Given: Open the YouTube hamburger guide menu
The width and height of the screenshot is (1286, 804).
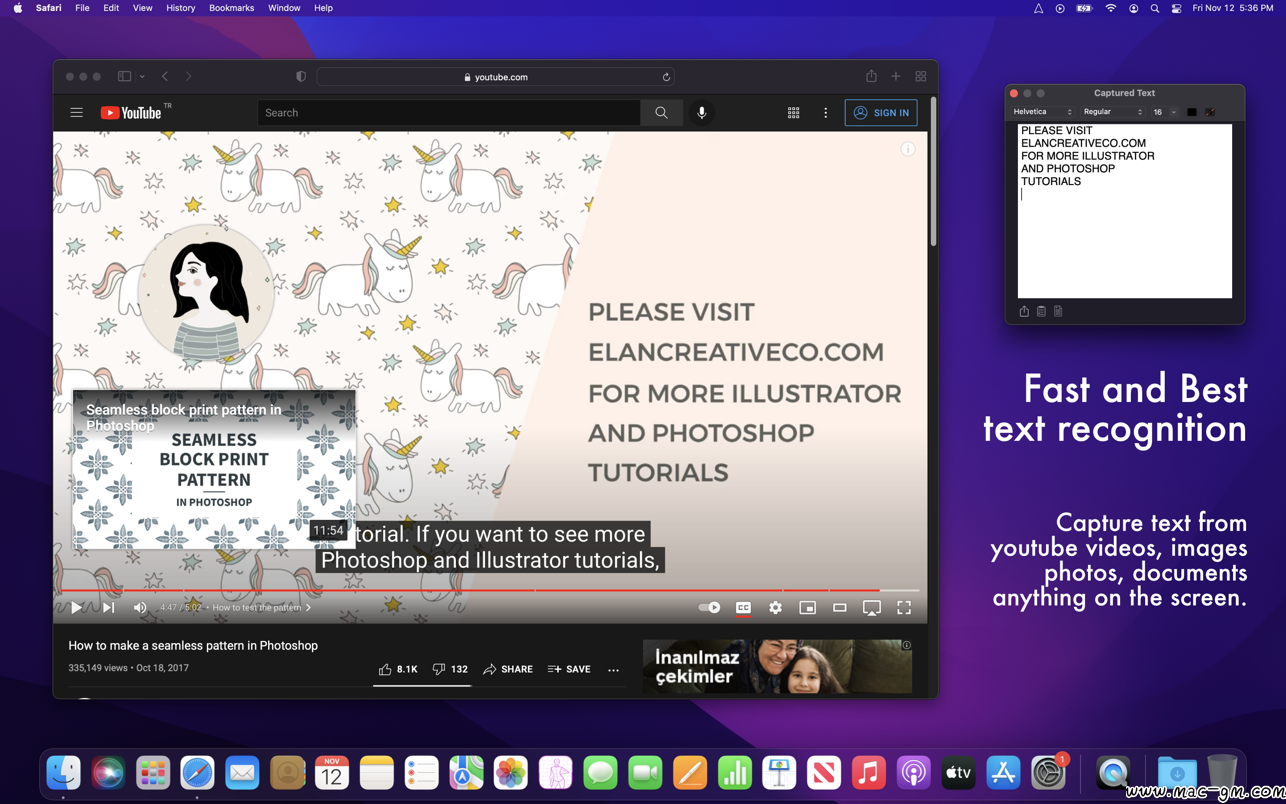Looking at the screenshot, I should [x=76, y=113].
